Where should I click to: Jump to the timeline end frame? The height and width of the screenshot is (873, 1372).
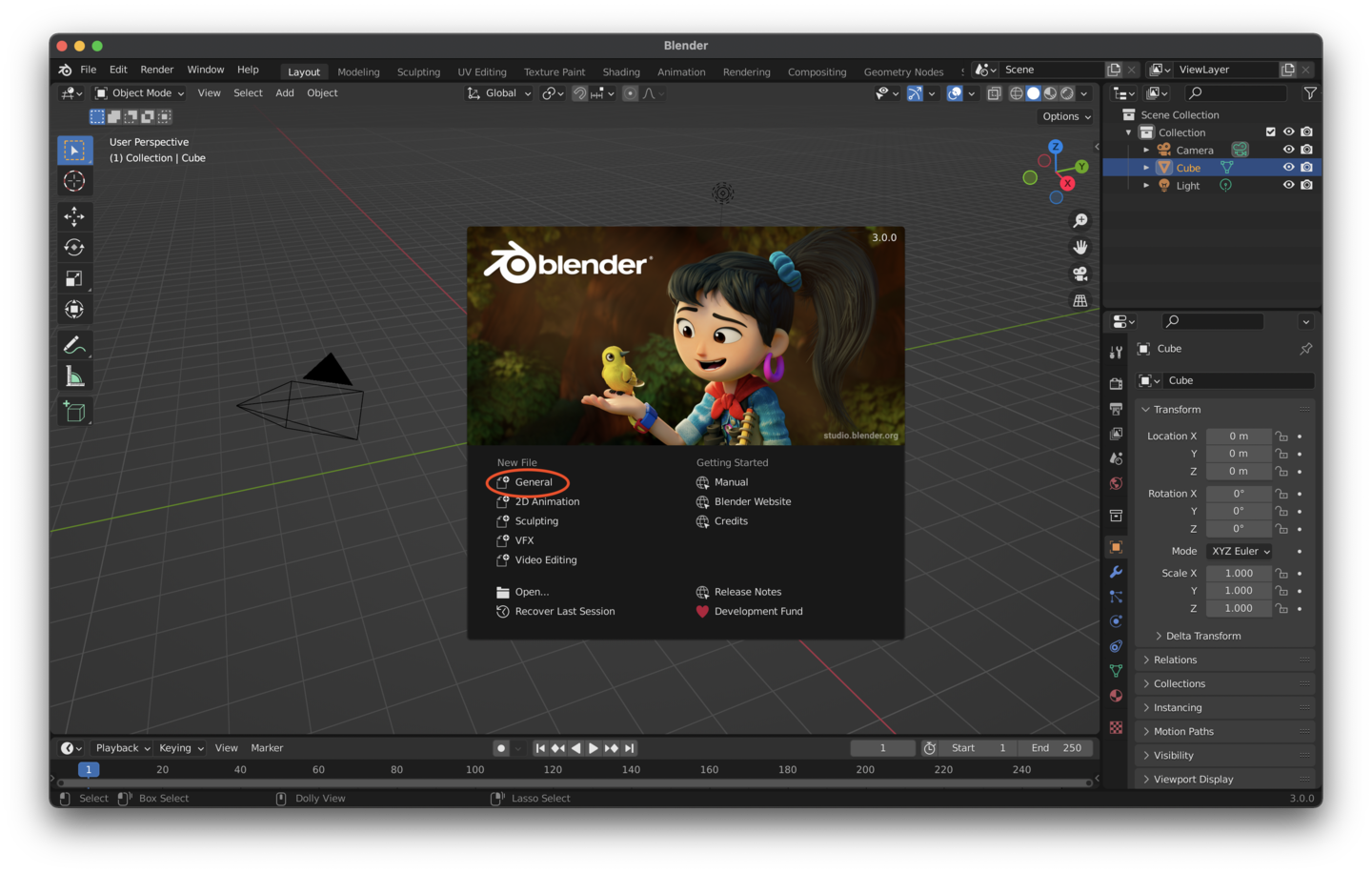[x=630, y=748]
